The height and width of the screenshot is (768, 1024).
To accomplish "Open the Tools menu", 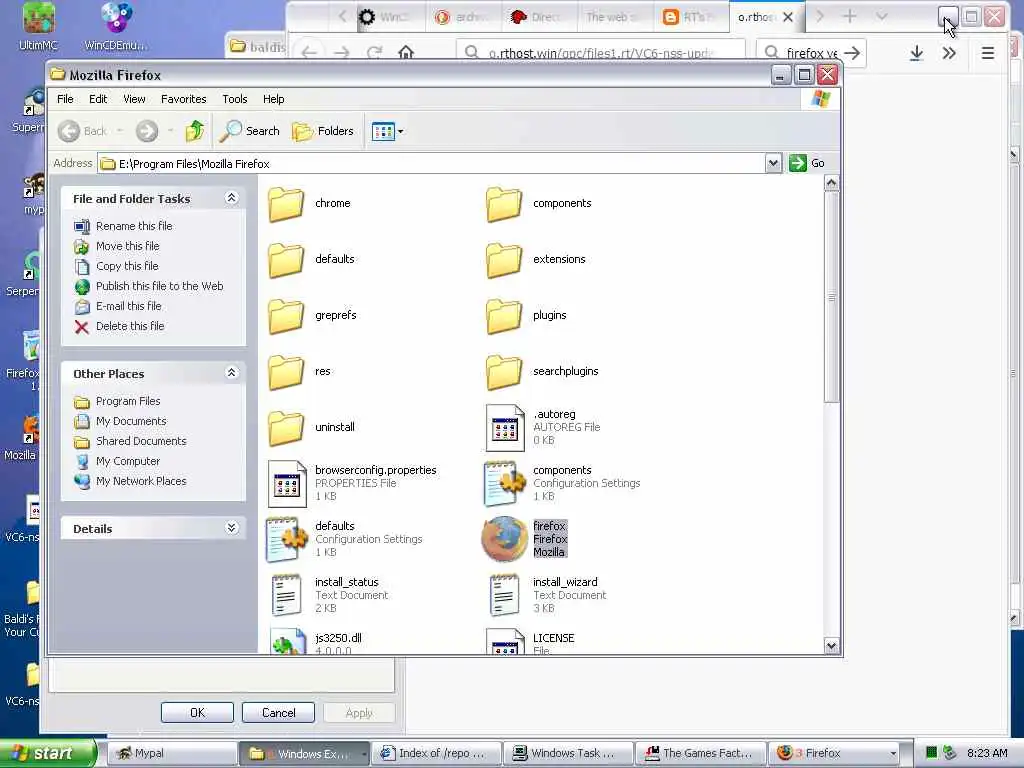I will pyautogui.click(x=234, y=99).
